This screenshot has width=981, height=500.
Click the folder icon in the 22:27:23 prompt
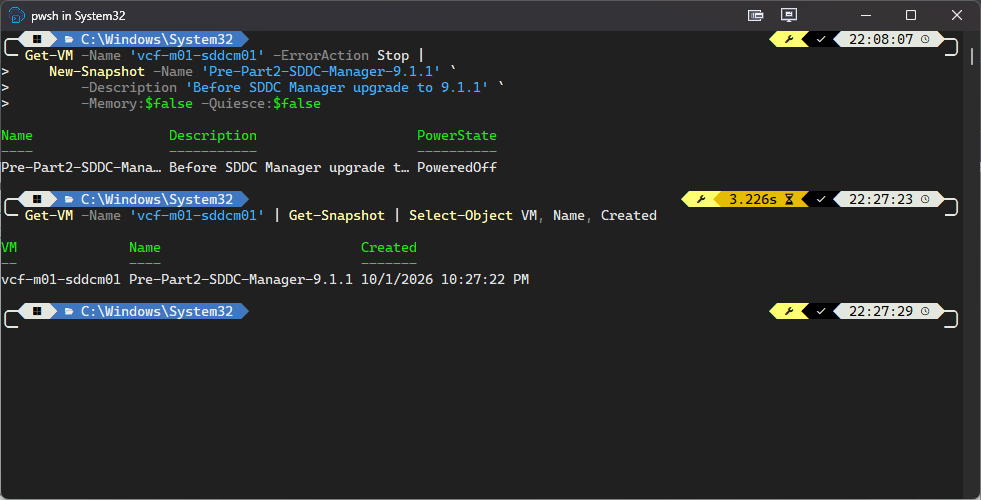pos(69,200)
